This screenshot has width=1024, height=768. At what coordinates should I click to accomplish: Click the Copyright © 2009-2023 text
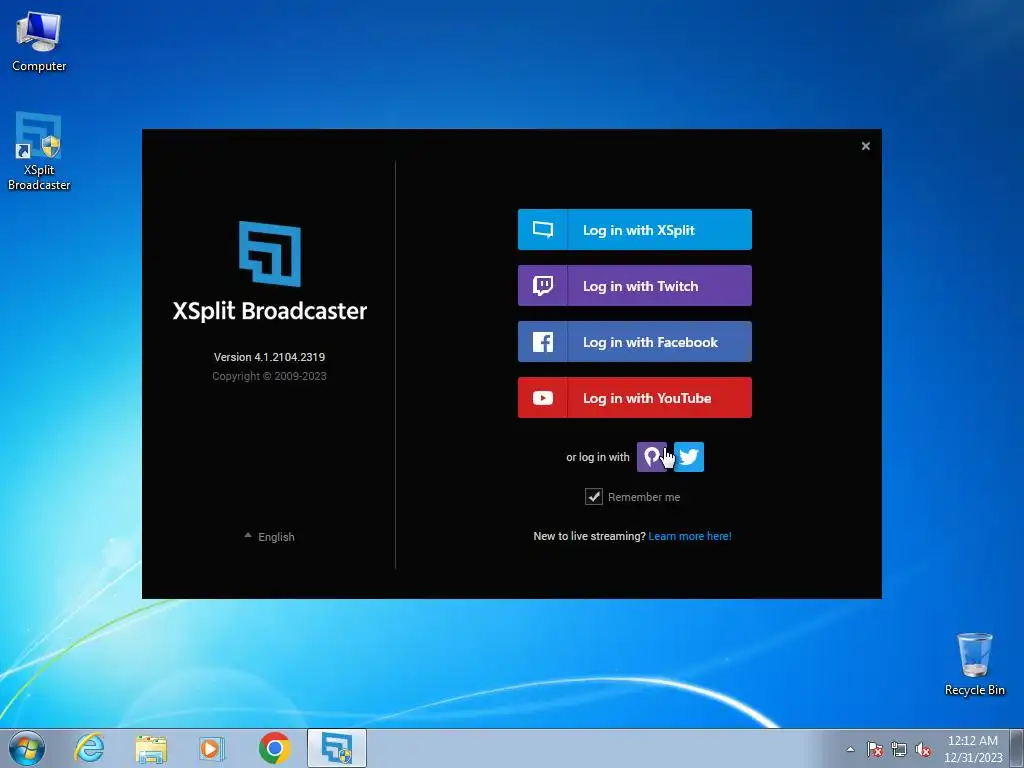269,376
